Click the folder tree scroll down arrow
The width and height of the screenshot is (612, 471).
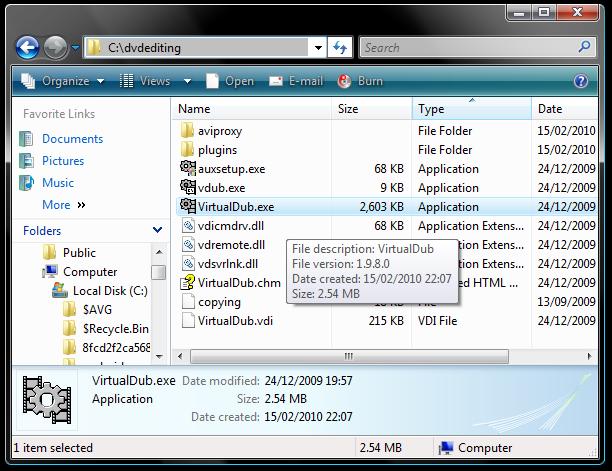click(x=159, y=356)
